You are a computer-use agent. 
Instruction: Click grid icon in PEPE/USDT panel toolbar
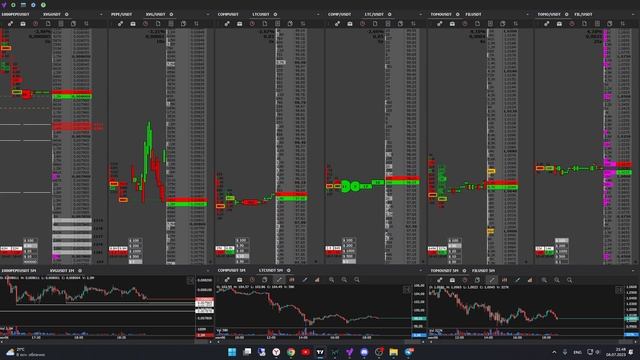pos(171,24)
